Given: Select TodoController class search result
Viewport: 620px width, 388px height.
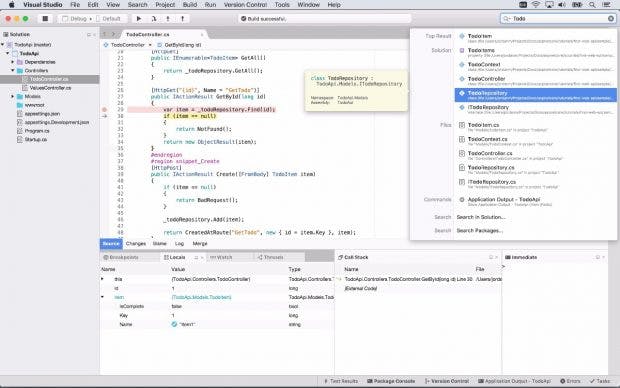Looking at the screenshot, I should coord(536,81).
